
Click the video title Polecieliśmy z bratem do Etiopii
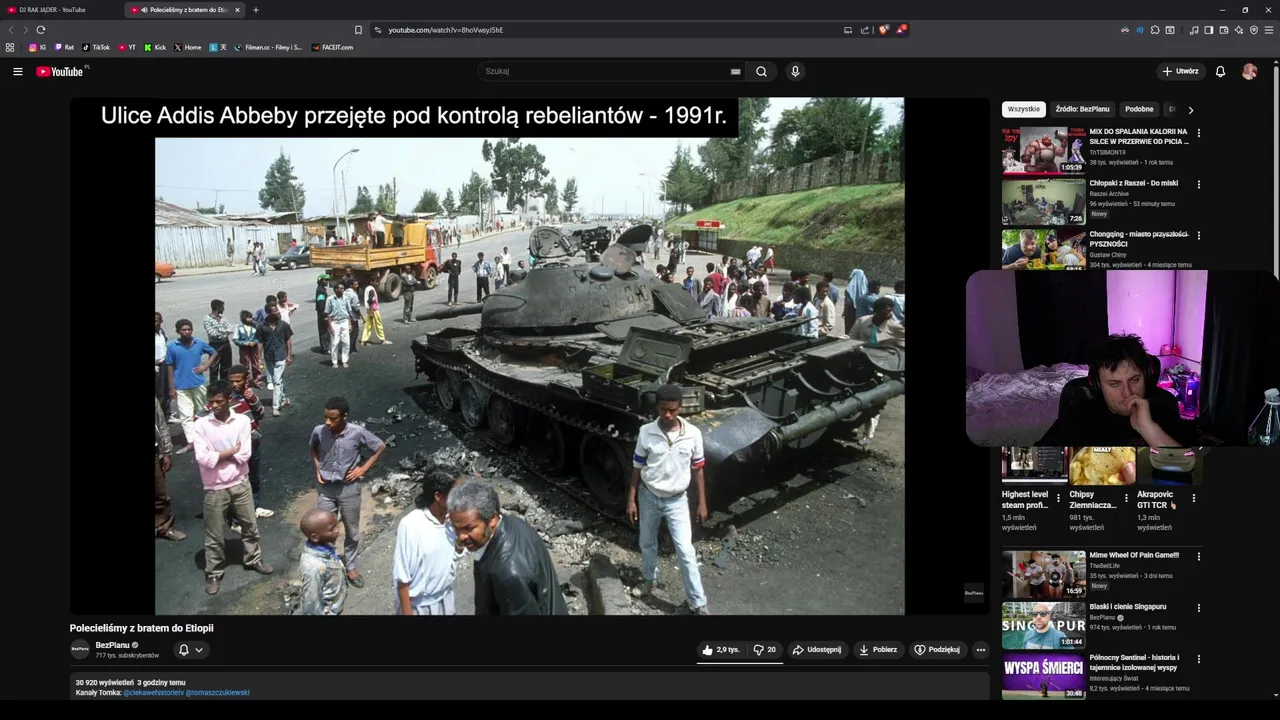(142, 628)
